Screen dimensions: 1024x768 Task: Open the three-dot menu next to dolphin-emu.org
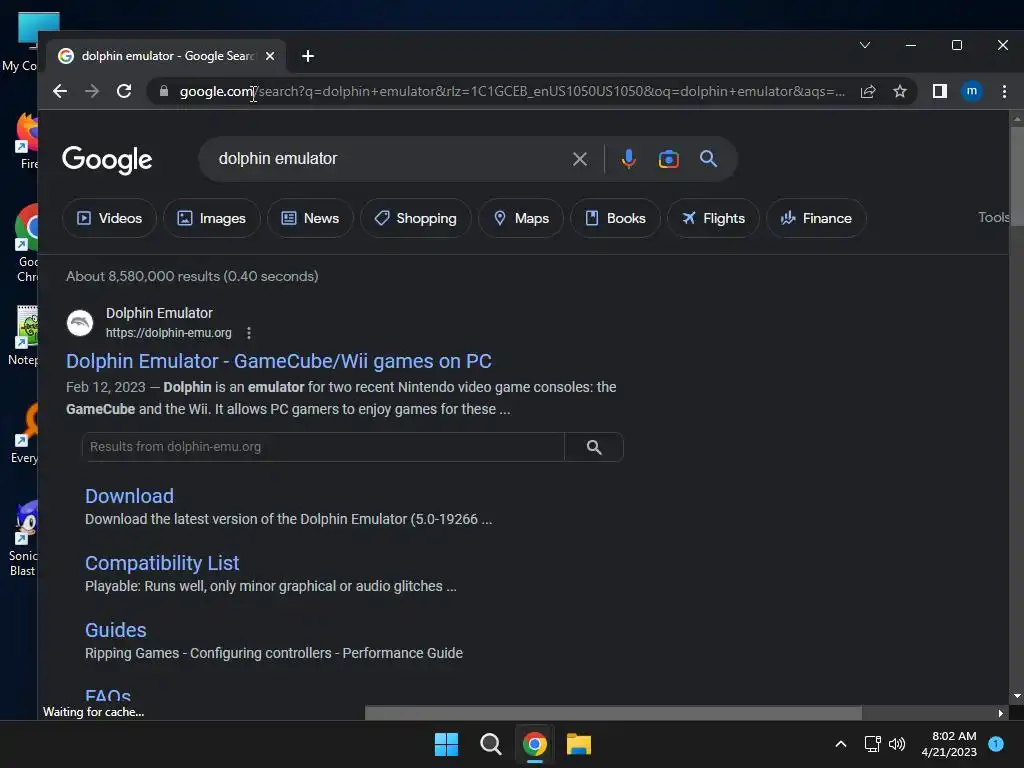(249, 333)
